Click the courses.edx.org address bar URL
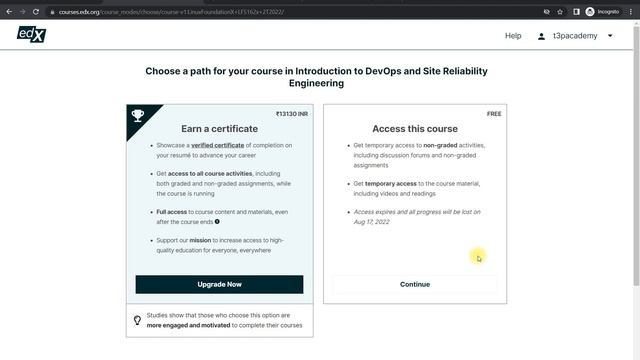This screenshot has height=360, width=640. 171,12
